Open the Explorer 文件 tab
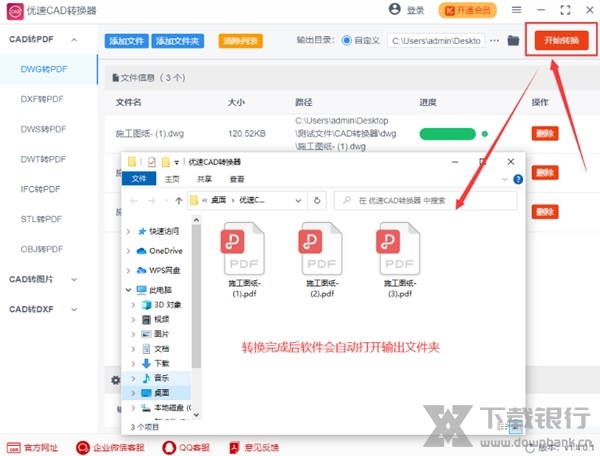The image size is (600, 456). point(139,179)
